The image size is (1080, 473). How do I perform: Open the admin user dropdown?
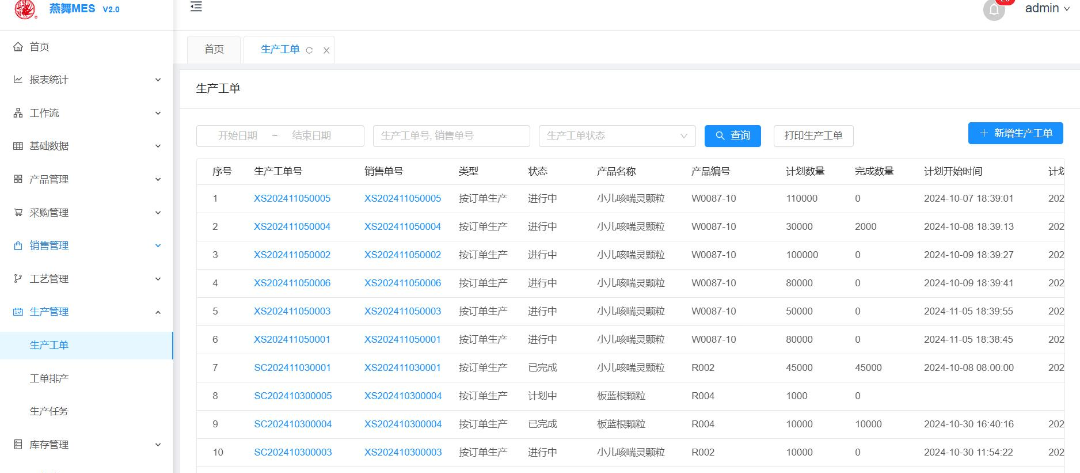[1047, 8]
